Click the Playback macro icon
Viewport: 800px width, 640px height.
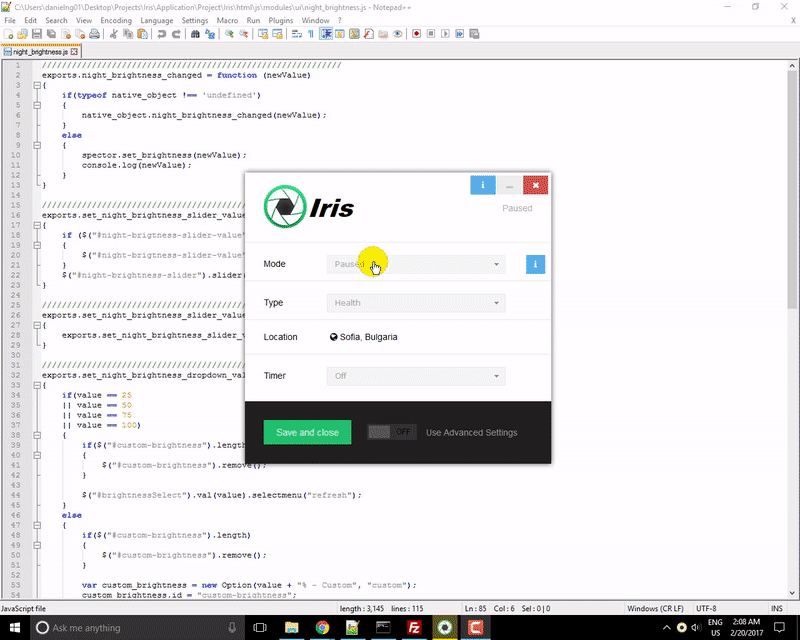tap(445, 34)
